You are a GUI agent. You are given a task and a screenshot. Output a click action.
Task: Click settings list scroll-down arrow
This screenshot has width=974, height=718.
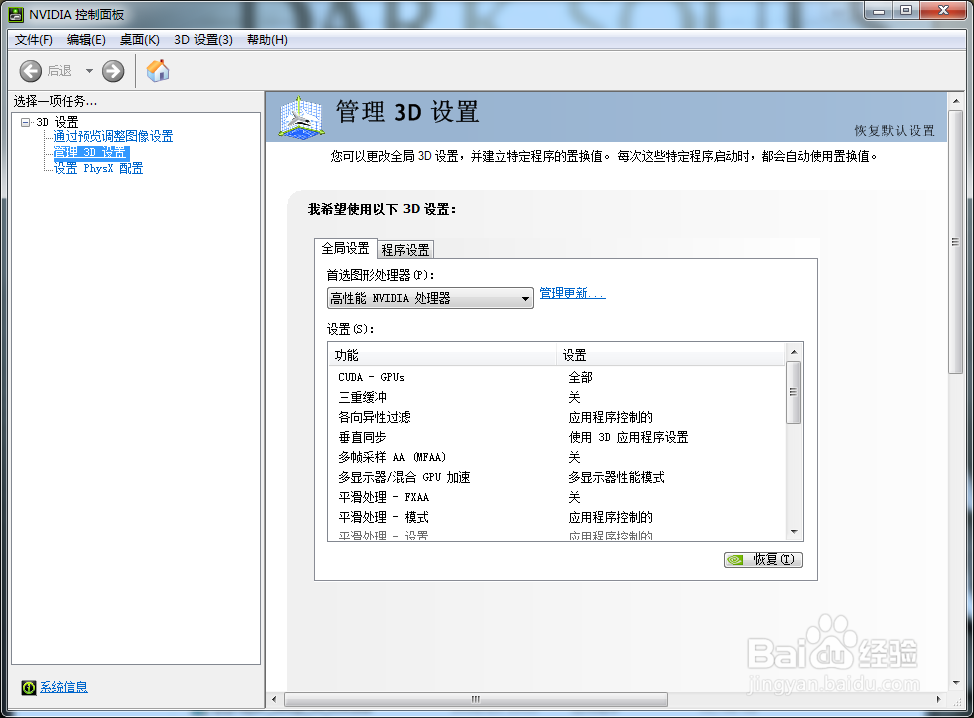tap(794, 532)
